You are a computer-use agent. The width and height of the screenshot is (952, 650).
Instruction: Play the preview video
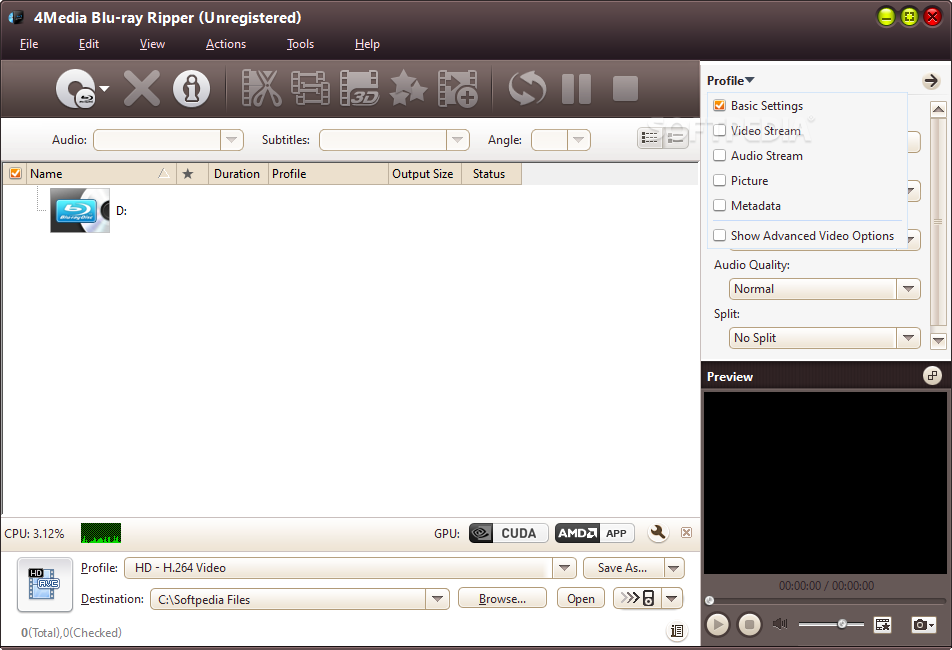717,624
